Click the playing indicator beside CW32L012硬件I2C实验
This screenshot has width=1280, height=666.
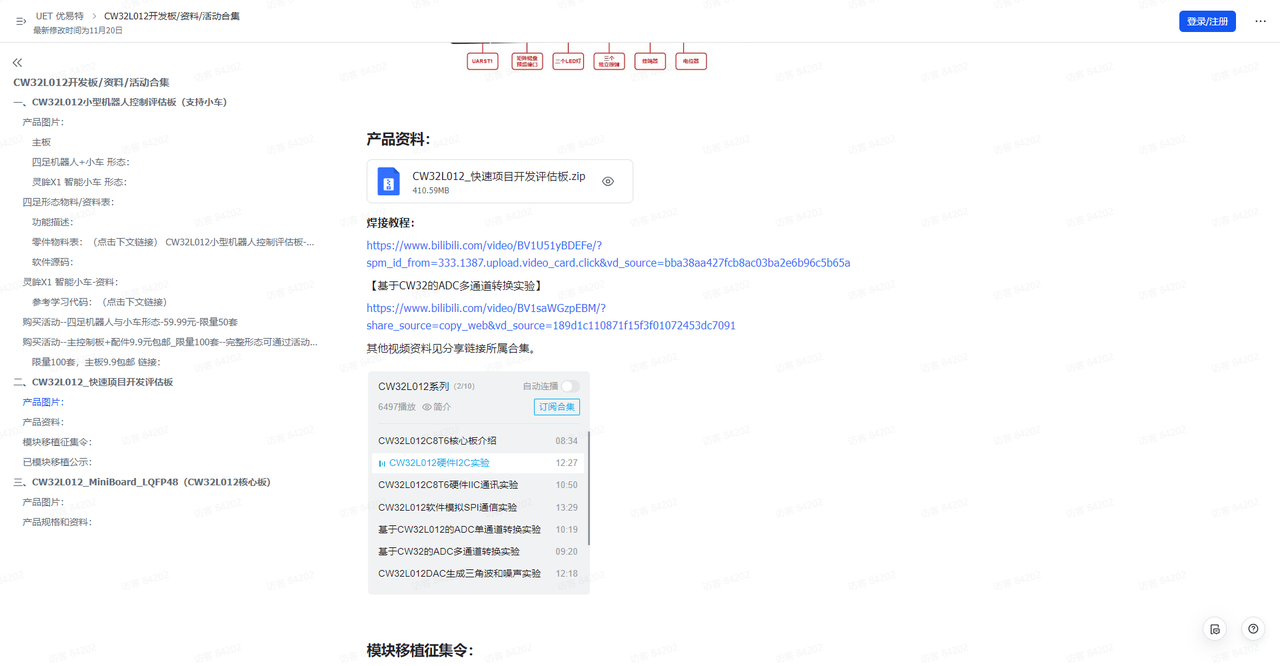click(382, 463)
